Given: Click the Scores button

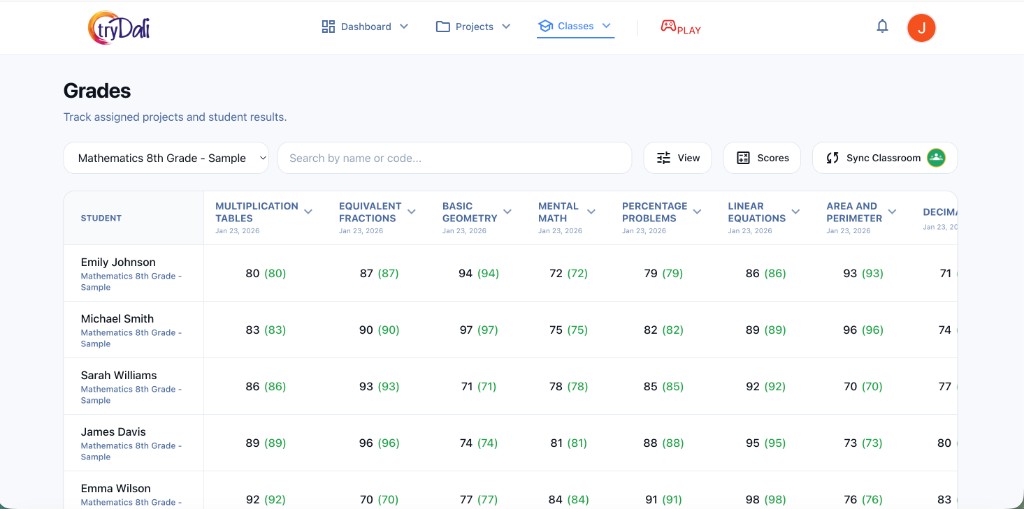Looking at the screenshot, I should click(762, 158).
